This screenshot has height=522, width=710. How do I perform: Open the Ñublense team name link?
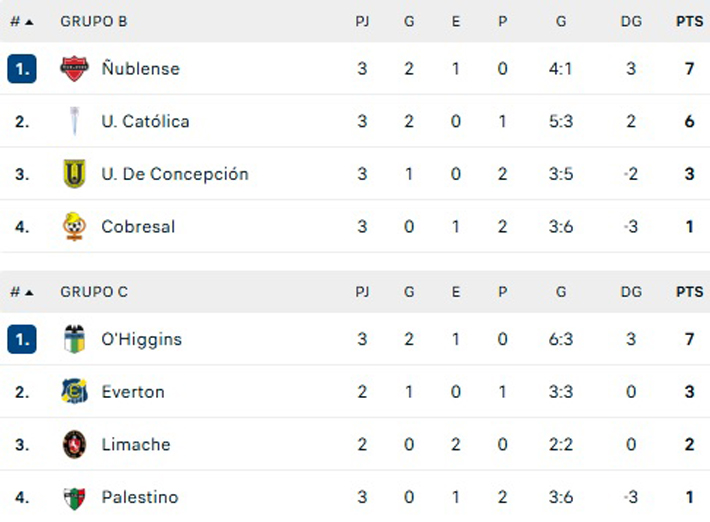click(x=140, y=69)
